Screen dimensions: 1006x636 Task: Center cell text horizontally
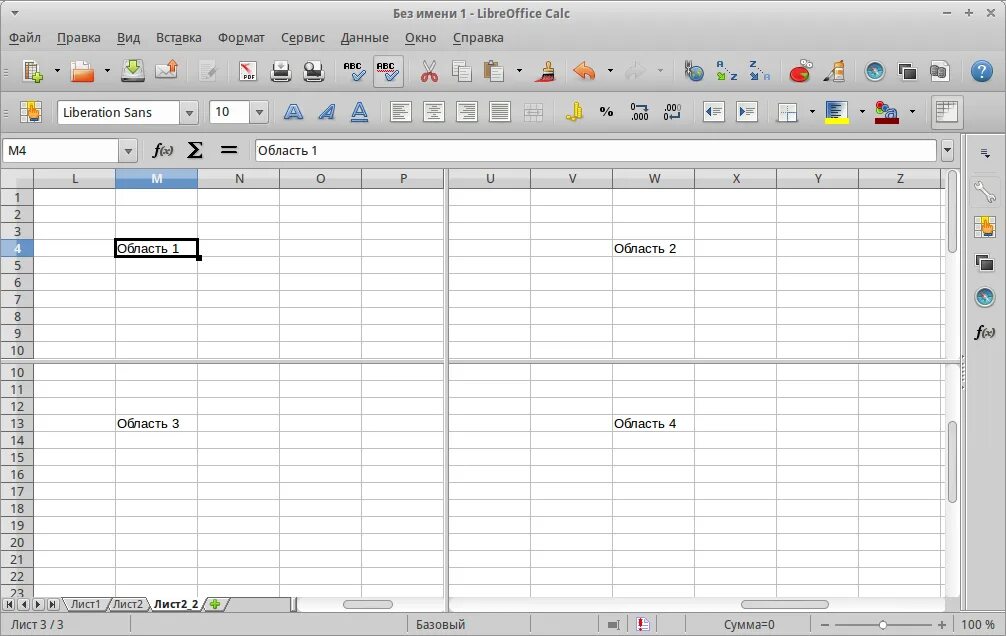pos(434,112)
